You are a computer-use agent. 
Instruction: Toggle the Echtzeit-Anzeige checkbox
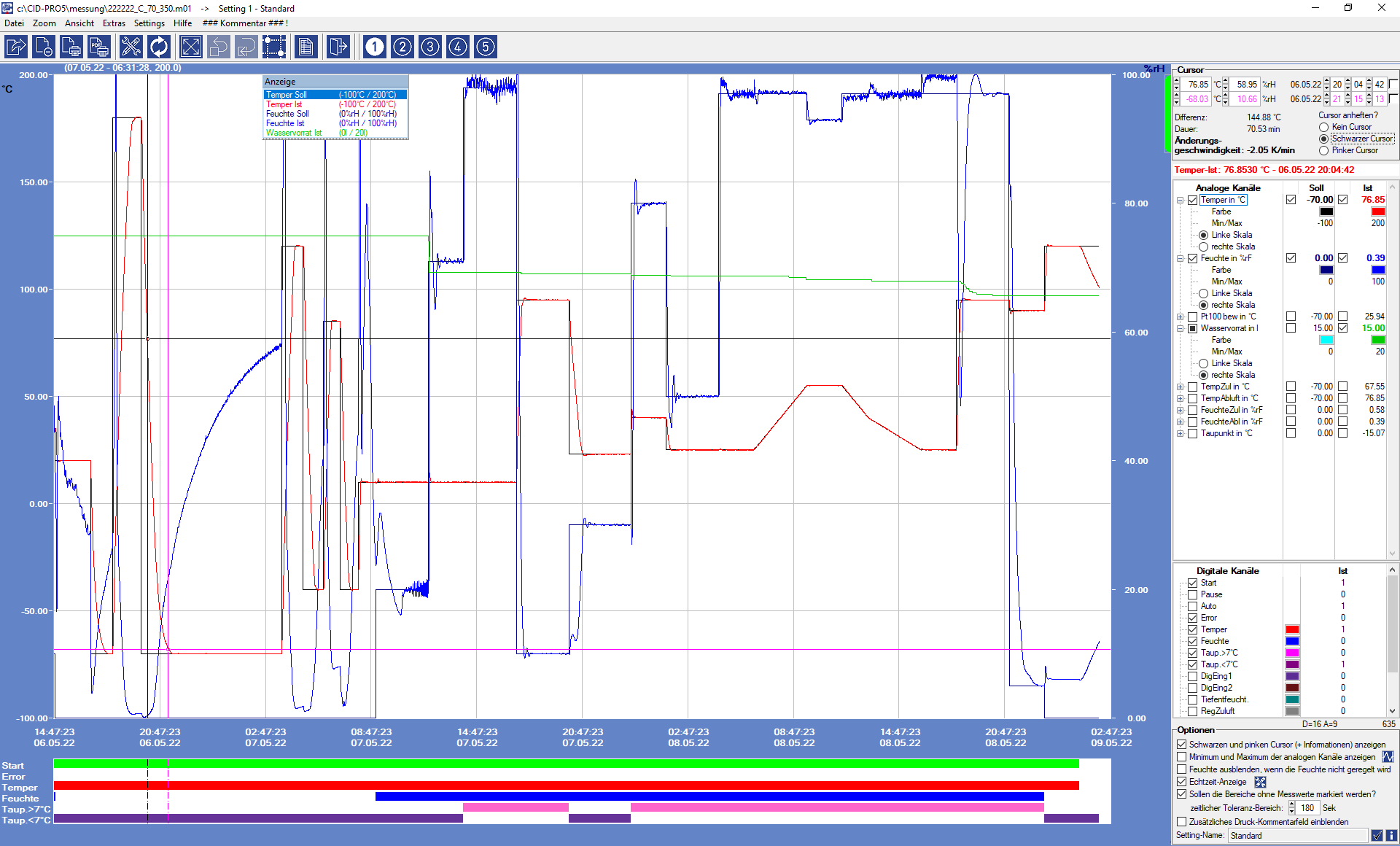[1182, 782]
